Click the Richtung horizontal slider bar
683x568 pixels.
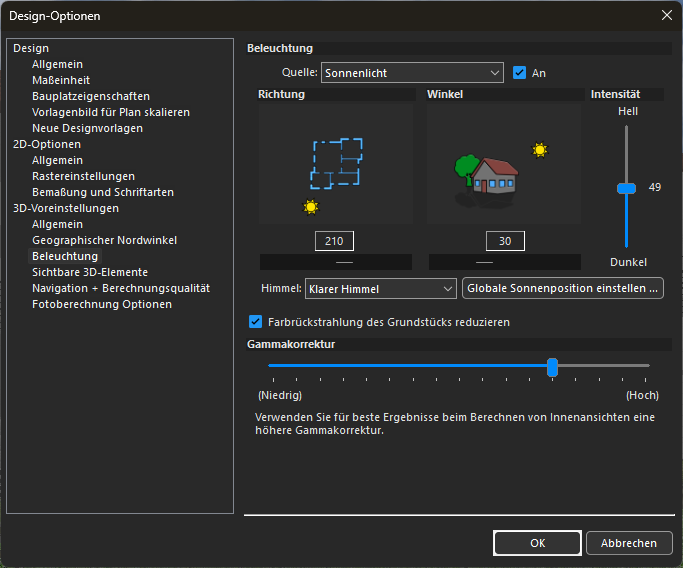pos(336,262)
